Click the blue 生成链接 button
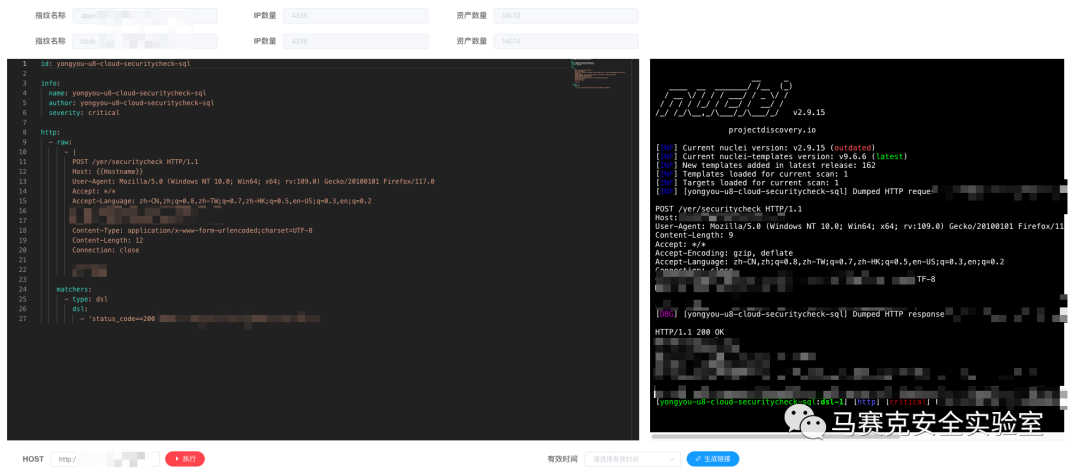 coord(713,459)
